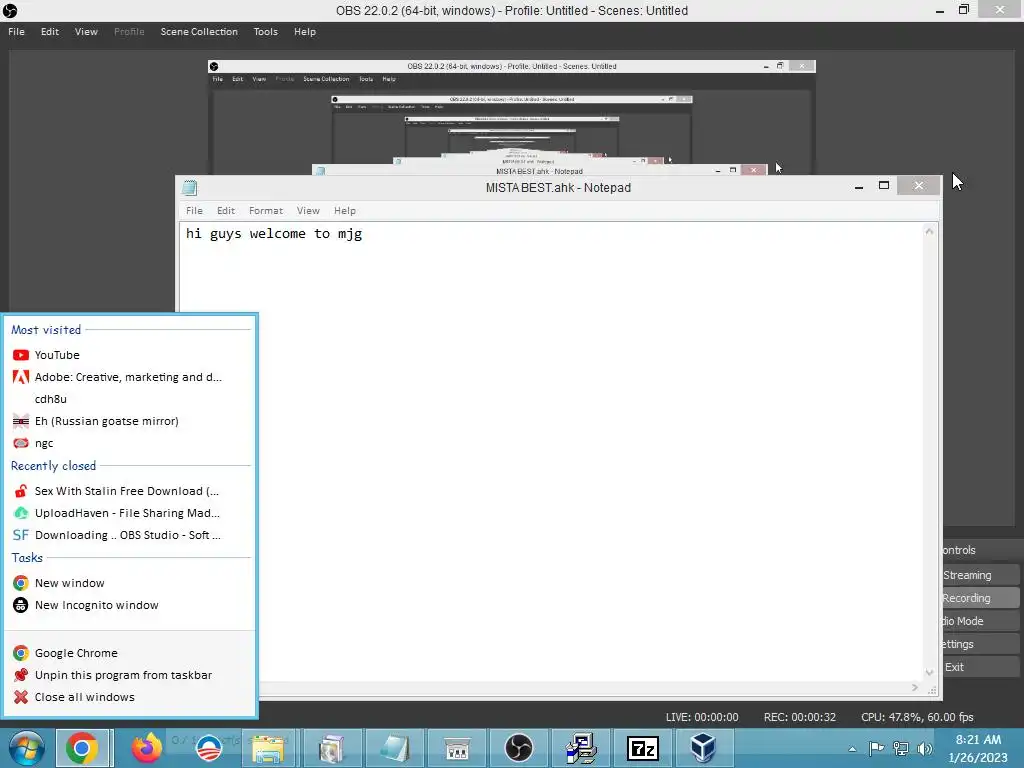Click the Chrome taskbar icon
Screen dimensions: 1024x768
[x=82, y=748]
